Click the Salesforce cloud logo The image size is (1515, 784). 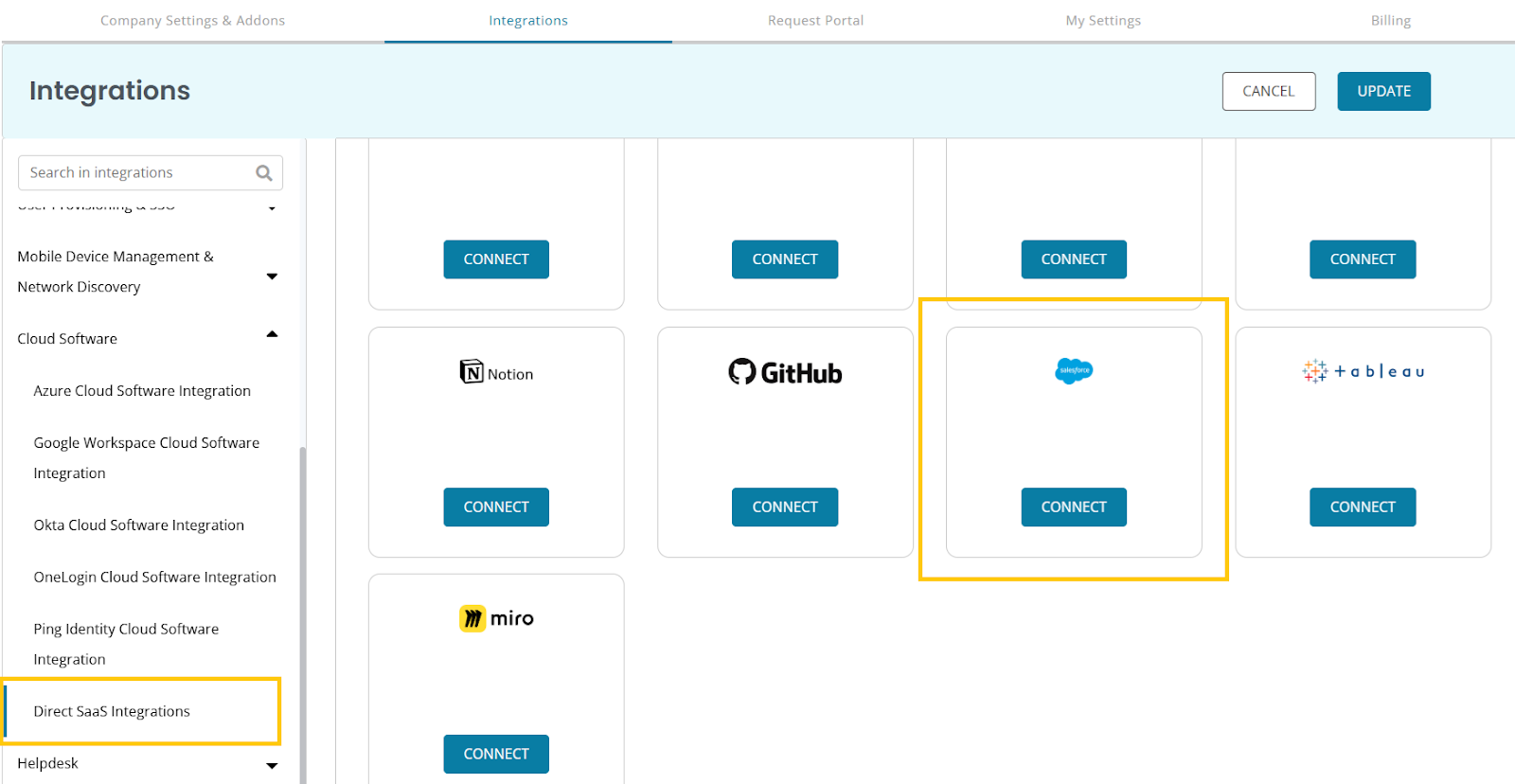1073,370
